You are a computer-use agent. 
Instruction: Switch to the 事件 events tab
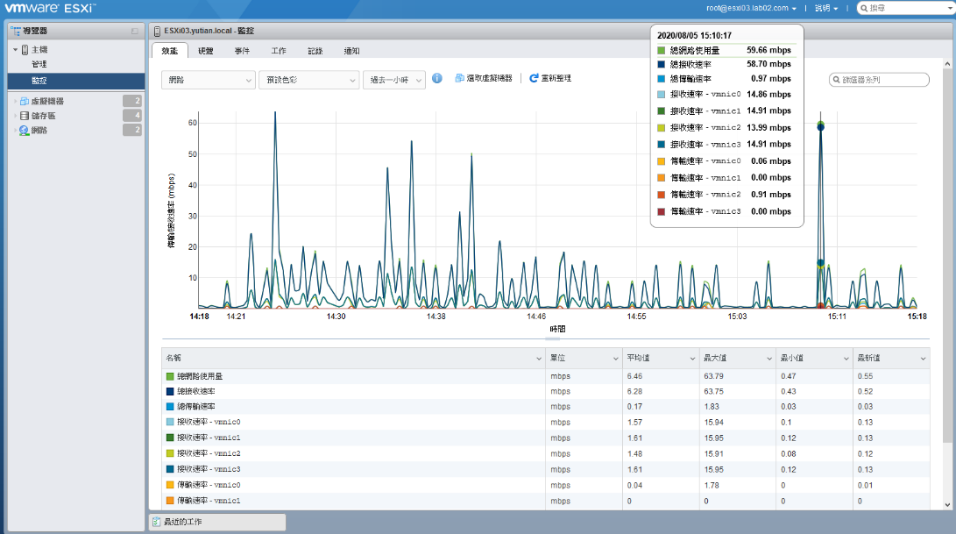click(242, 51)
